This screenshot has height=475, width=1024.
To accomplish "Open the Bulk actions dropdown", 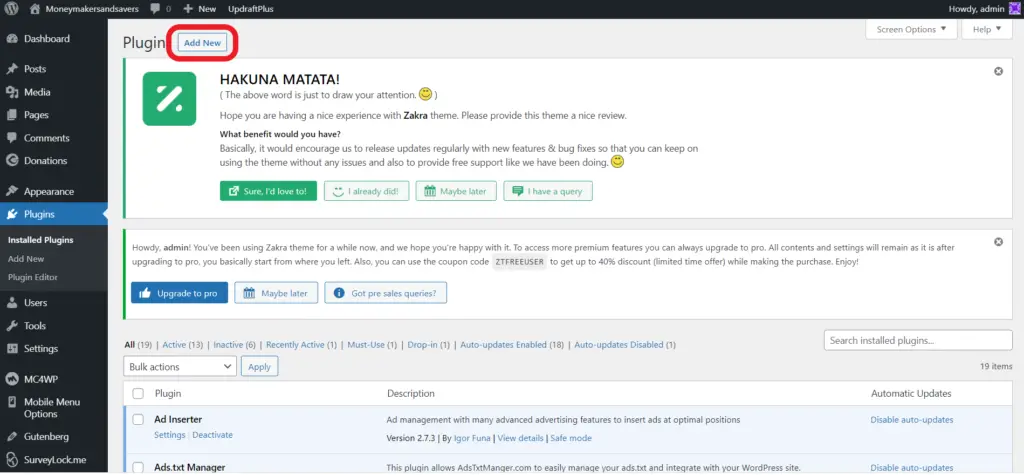I will coord(180,367).
